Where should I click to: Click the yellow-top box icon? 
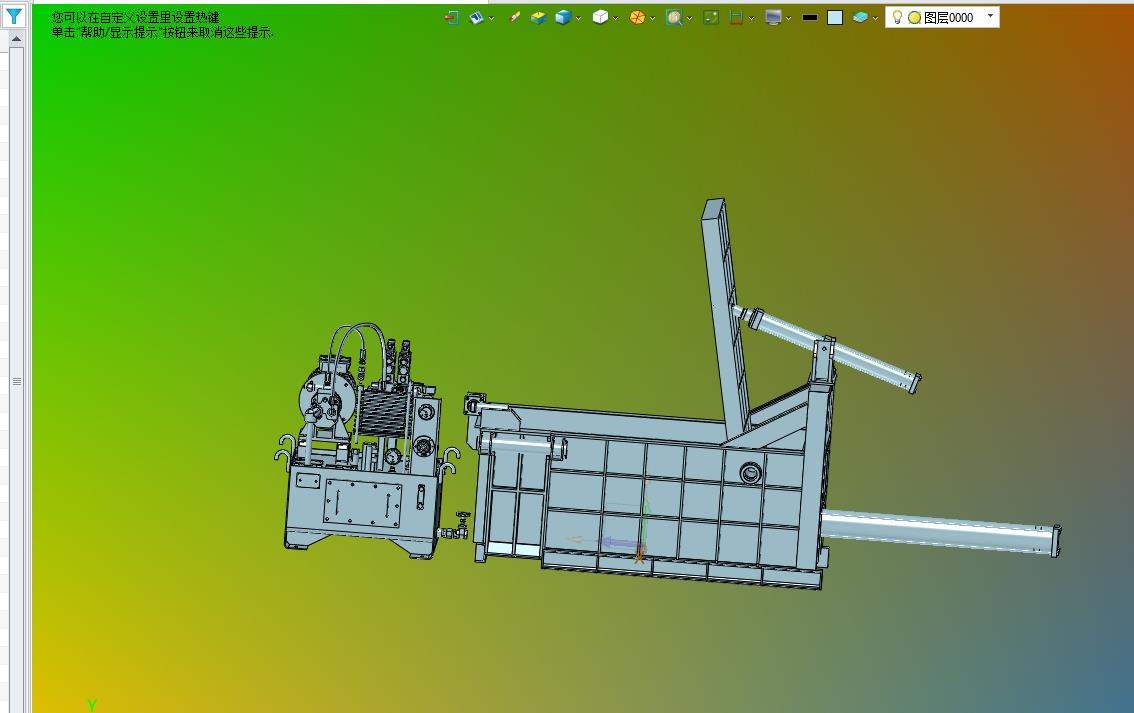(538, 17)
